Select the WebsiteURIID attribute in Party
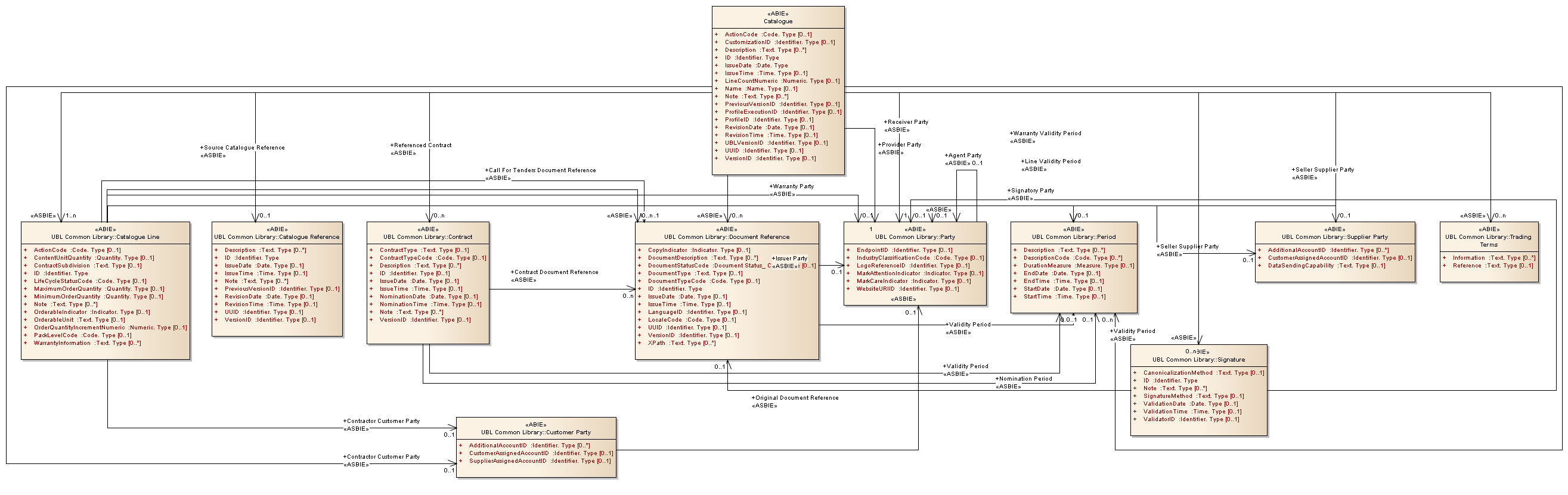This screenshot has width=1568, height=495. (875, 289)
